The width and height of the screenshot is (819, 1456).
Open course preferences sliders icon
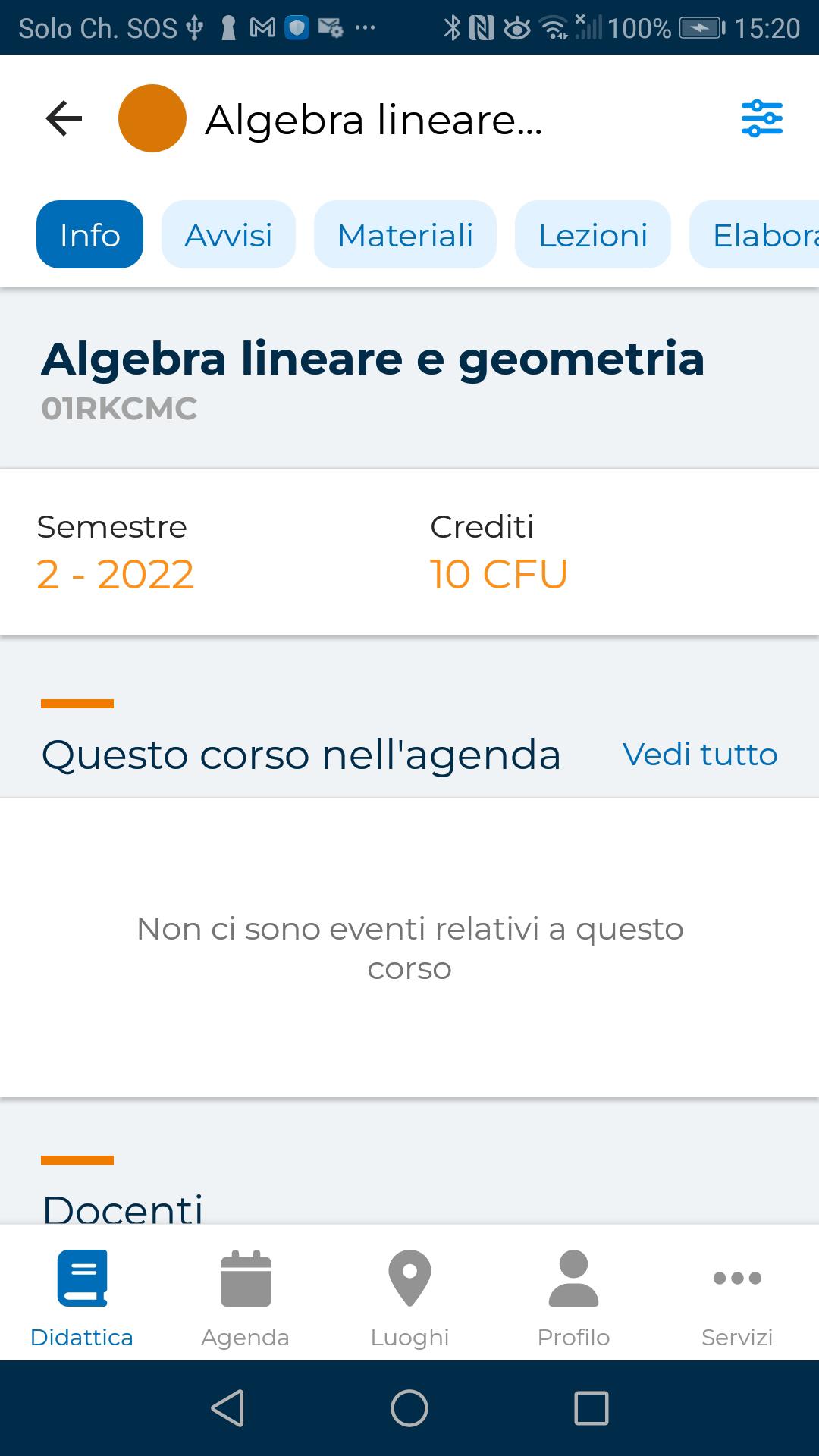[x=761, y=119]
